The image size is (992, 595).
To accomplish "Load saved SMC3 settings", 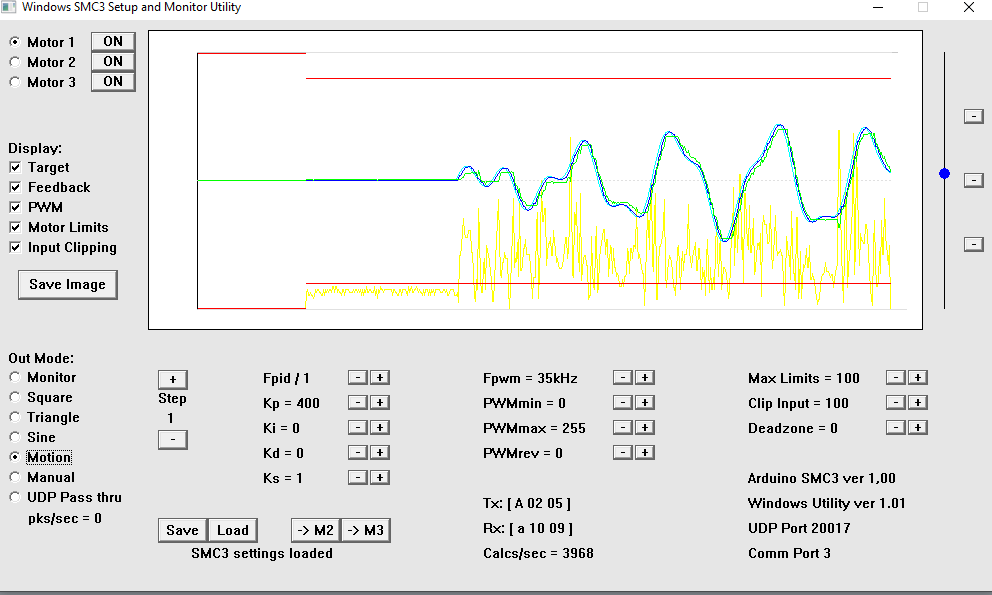I will click(x=232, y=530).
